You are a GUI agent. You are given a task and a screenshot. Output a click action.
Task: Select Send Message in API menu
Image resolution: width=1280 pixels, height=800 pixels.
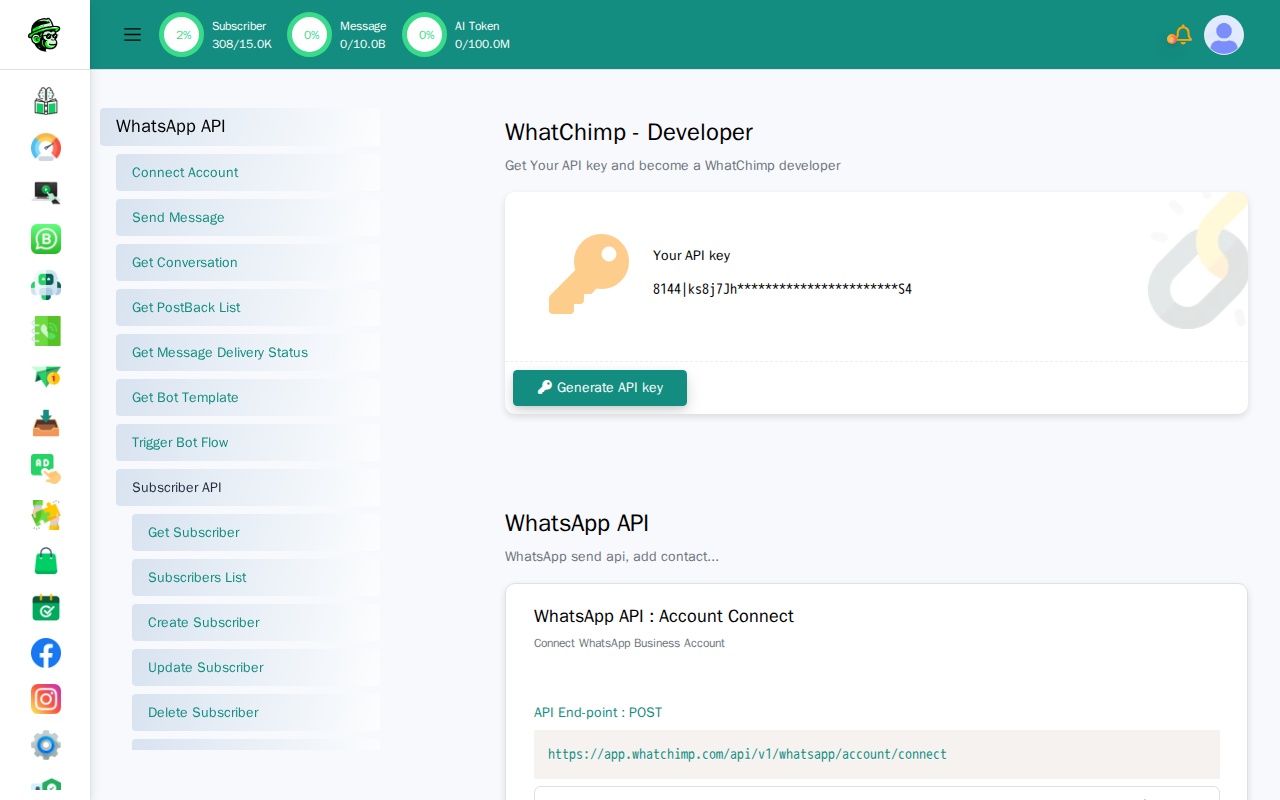[x=248, y=218]
